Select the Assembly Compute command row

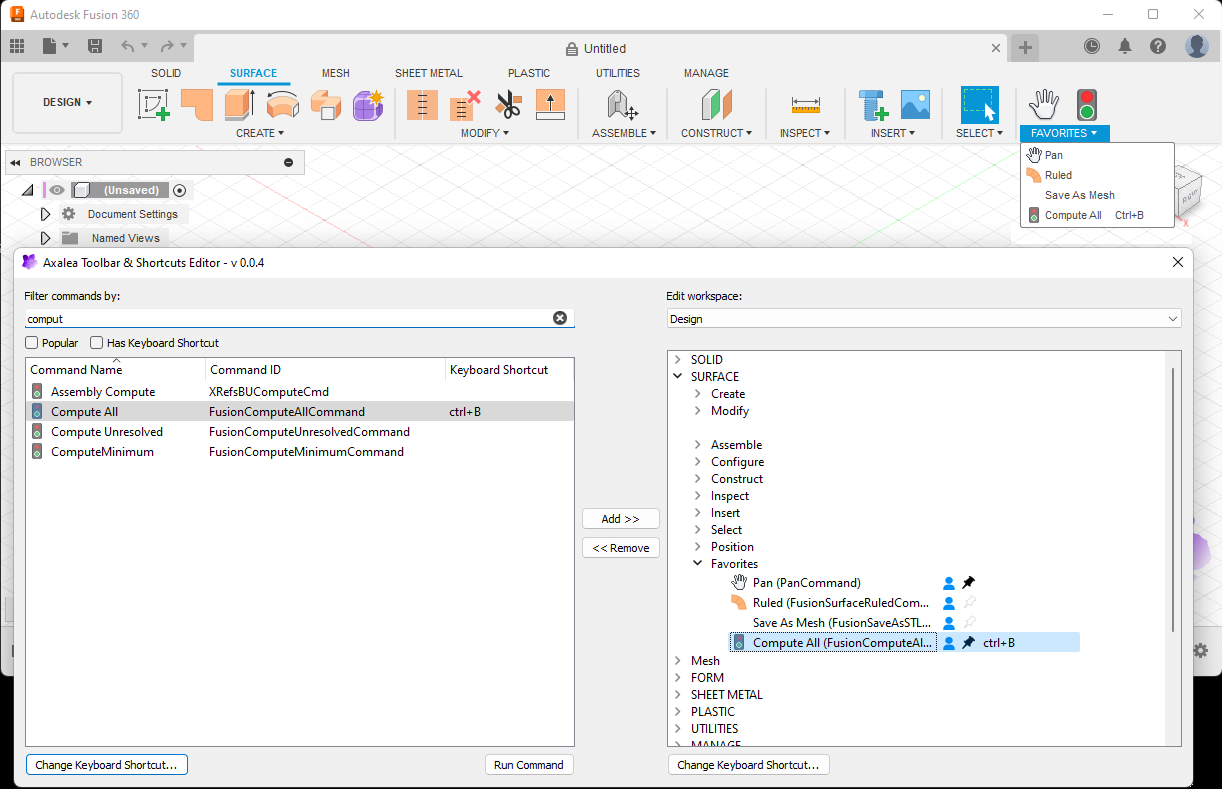pyautogui.click(x=300, y=392)
